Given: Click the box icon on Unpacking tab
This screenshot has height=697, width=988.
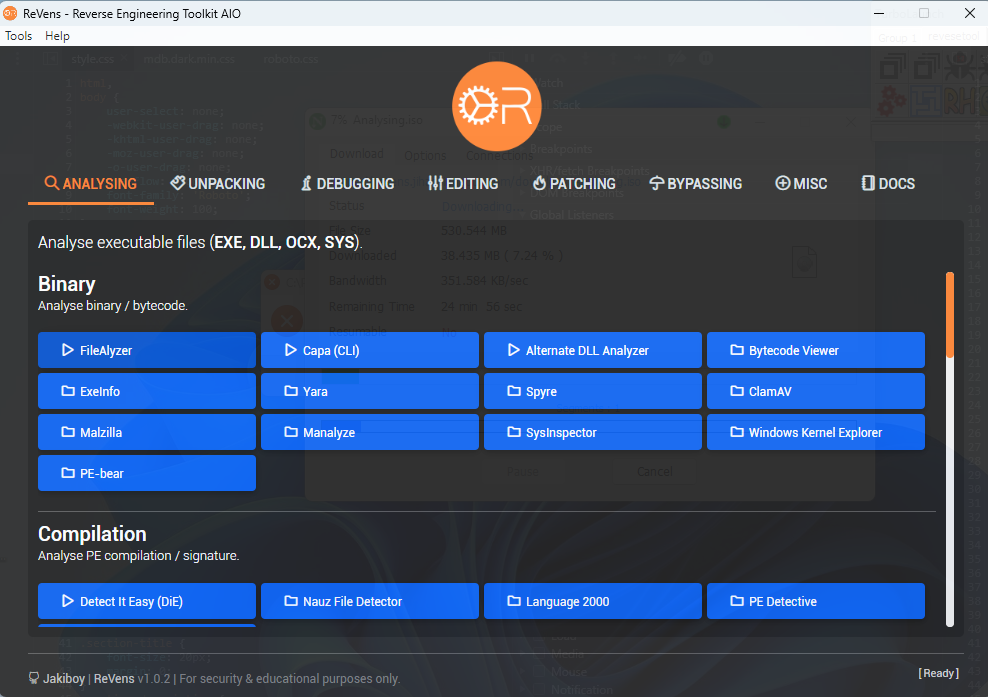Looking at the screenshot, I should click(178, 183).
